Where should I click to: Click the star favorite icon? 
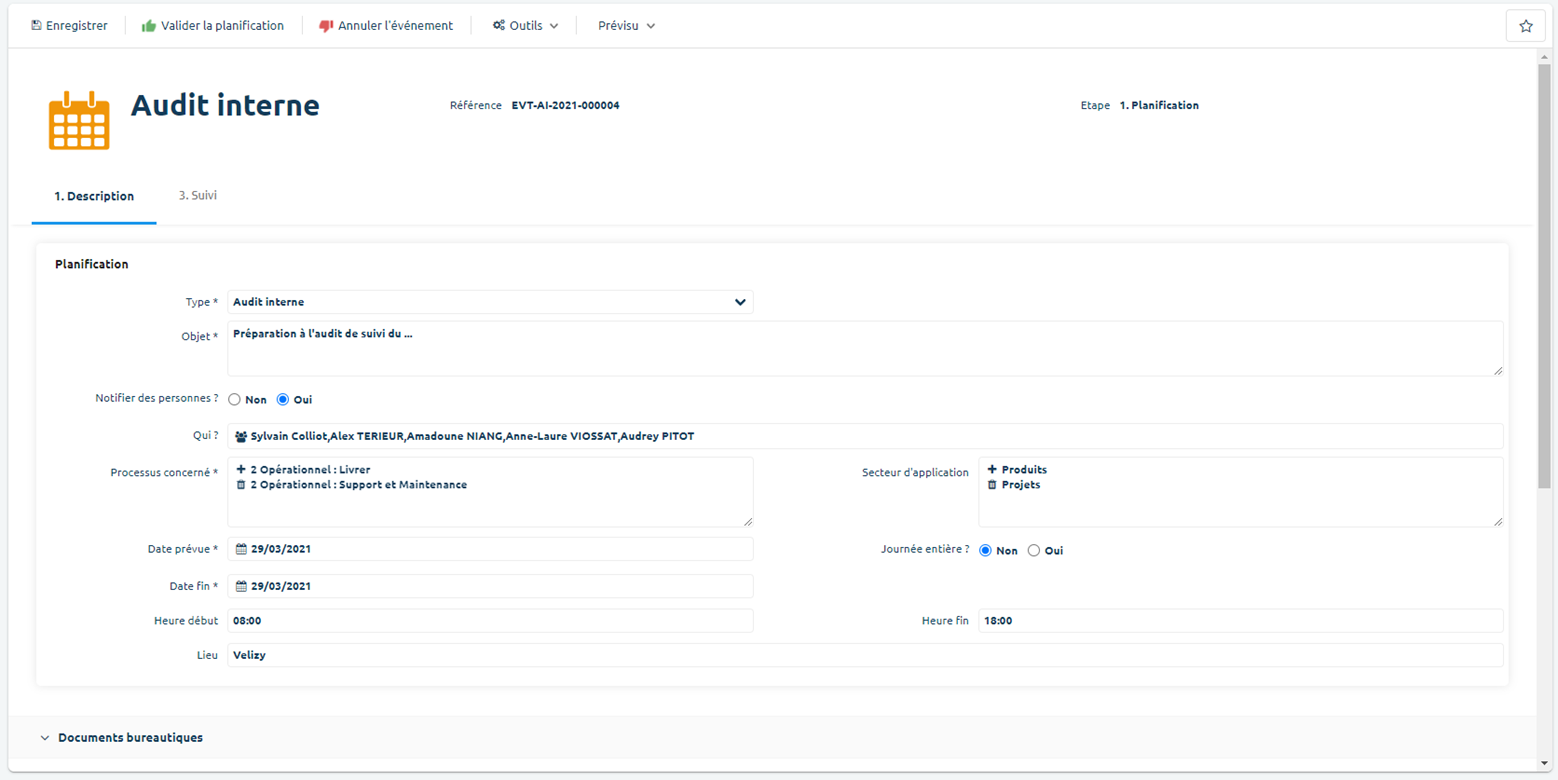(1525, 26)
